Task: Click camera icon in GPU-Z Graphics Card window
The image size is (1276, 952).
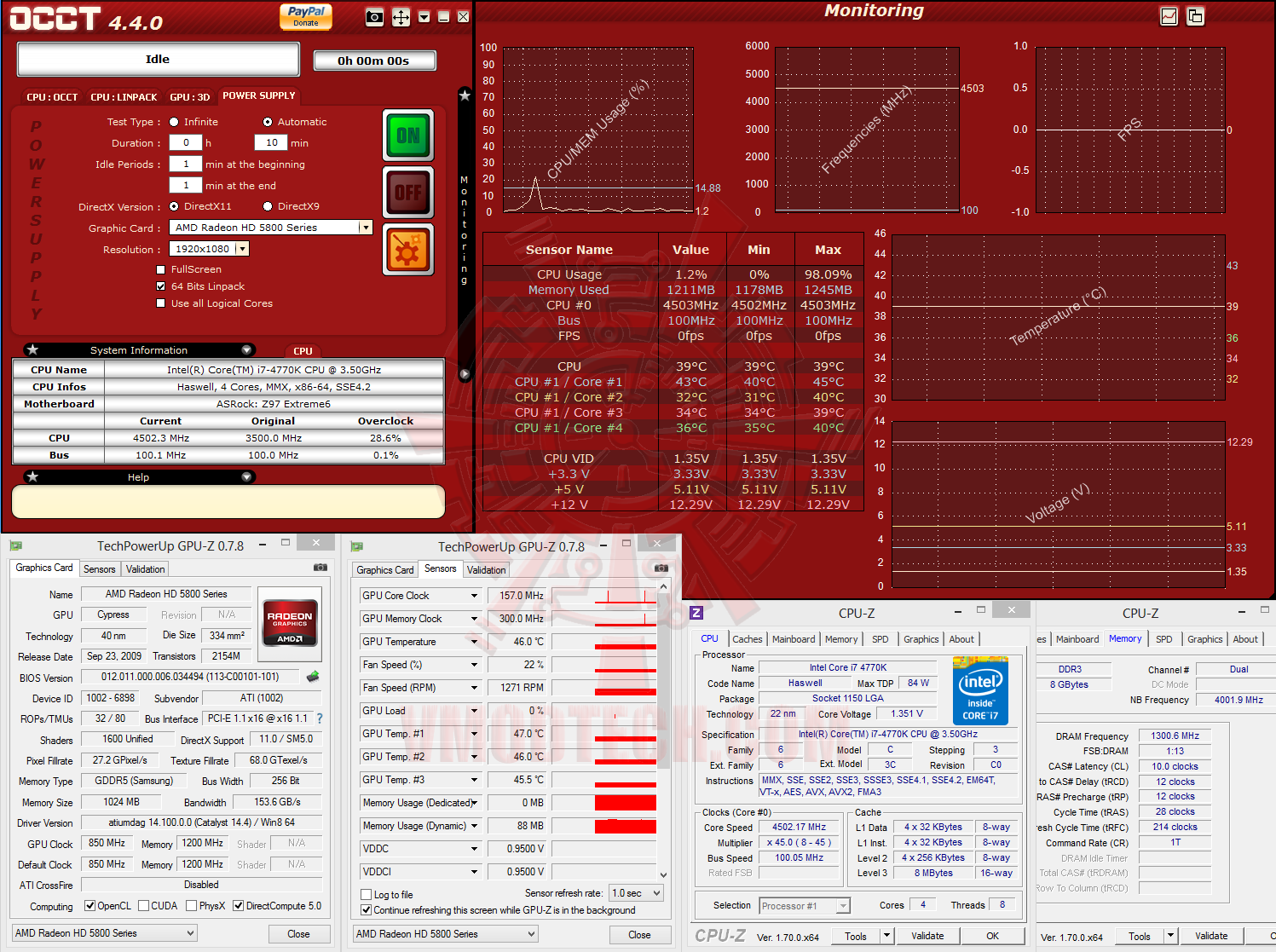Action: pos(320,567)
